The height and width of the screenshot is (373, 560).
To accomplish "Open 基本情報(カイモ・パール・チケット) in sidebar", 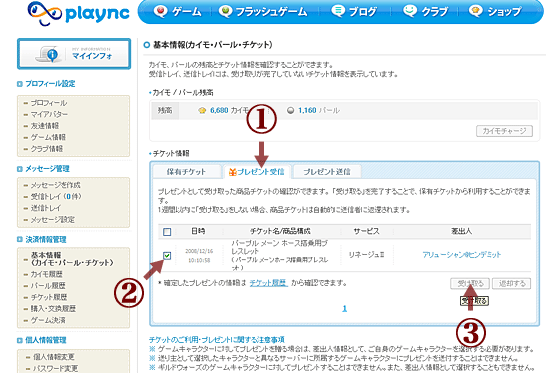I will point(72,259).
